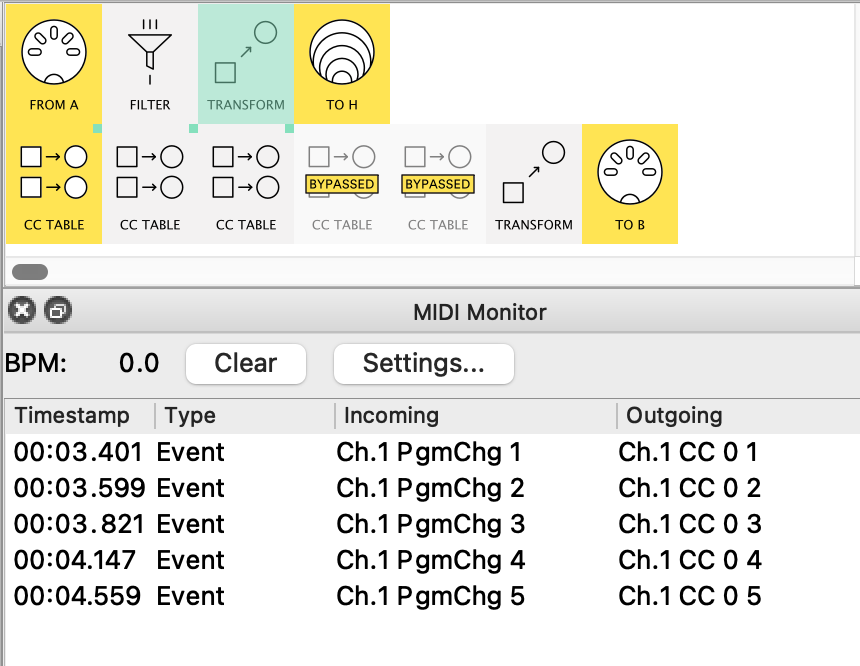Select the PgmChg 3 event row

coord(430,524)
